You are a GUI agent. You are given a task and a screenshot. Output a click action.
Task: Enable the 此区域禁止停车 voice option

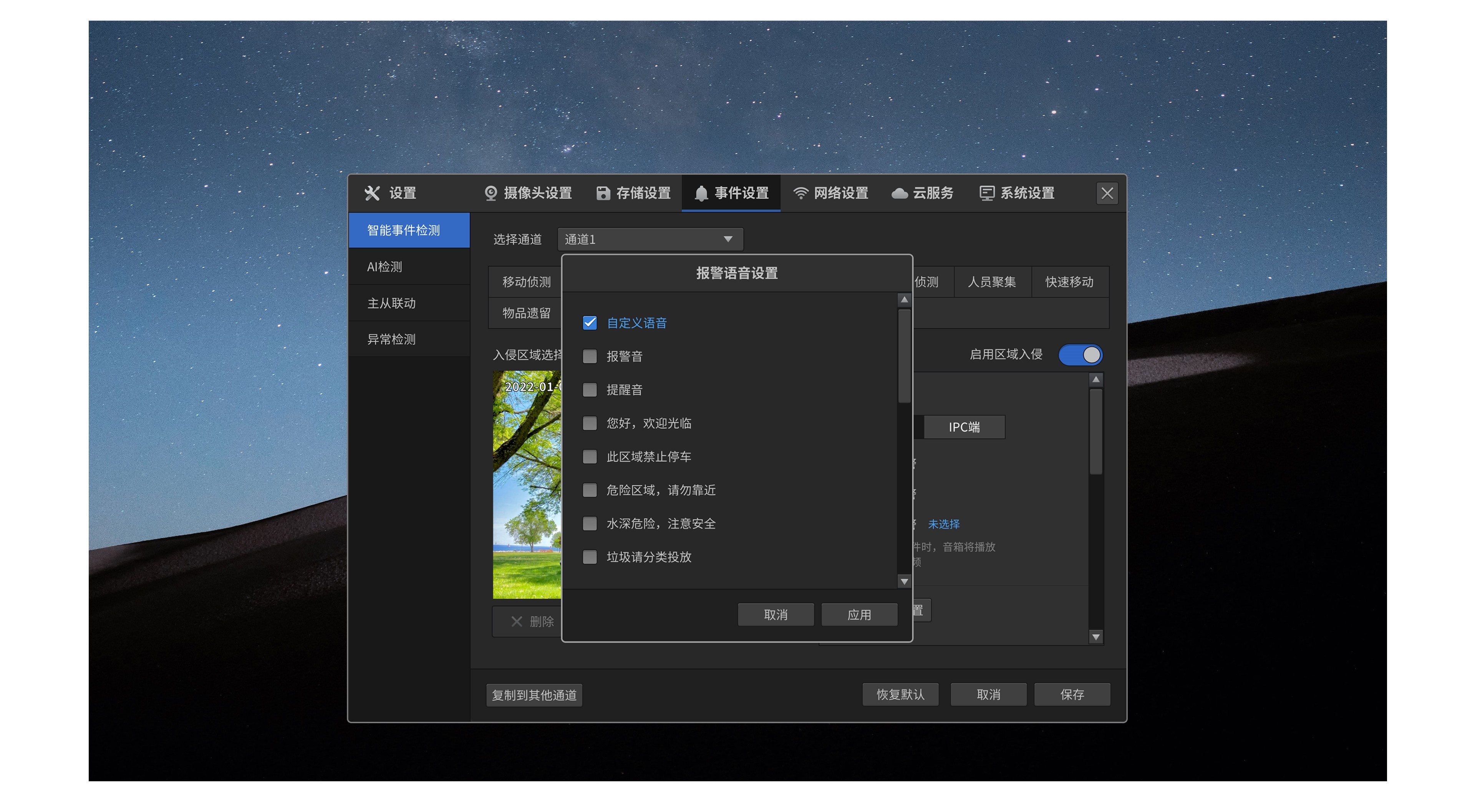[x=589, y=456]
